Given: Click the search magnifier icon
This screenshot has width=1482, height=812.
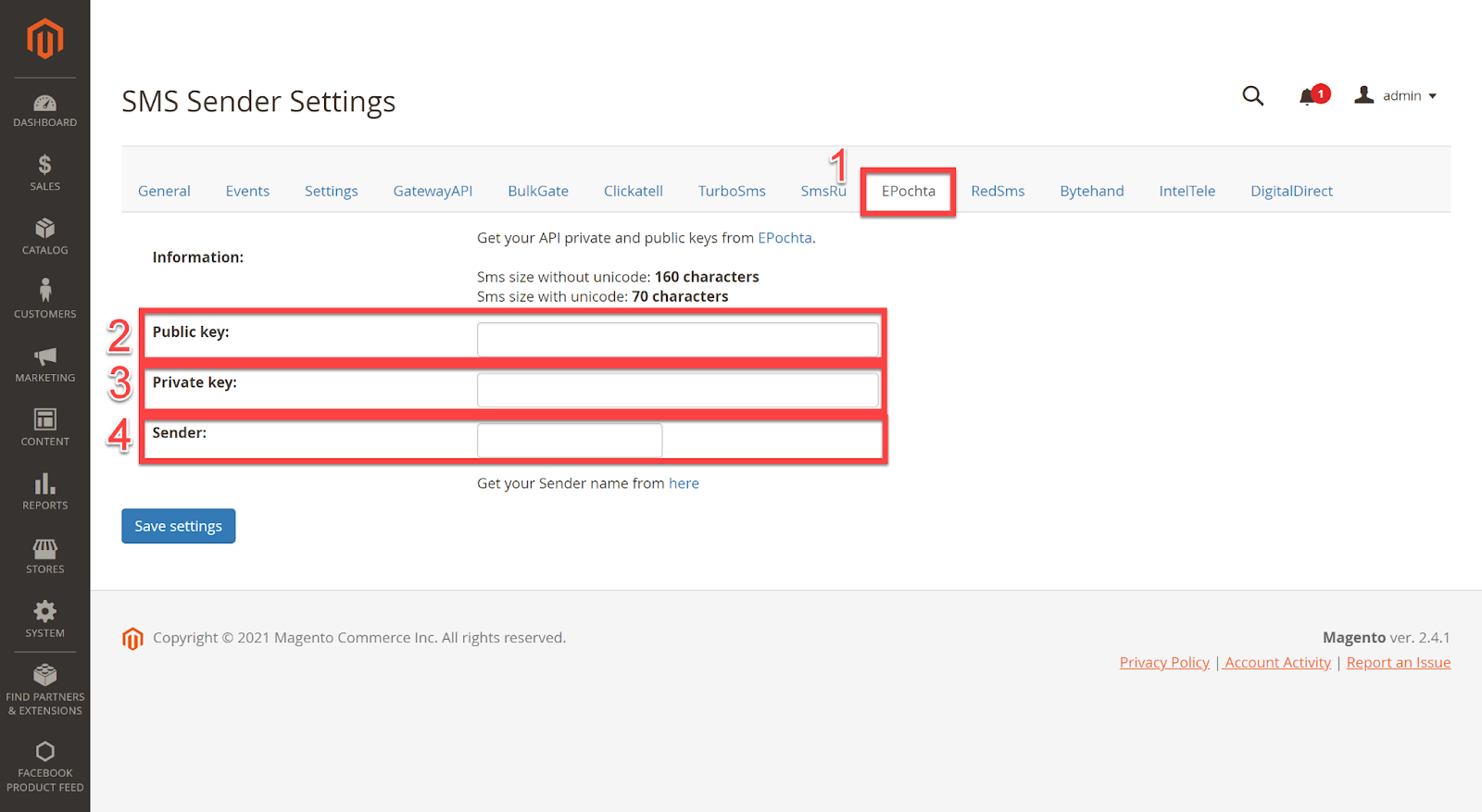Looking at the screenshot, I should coord(1252,95).
